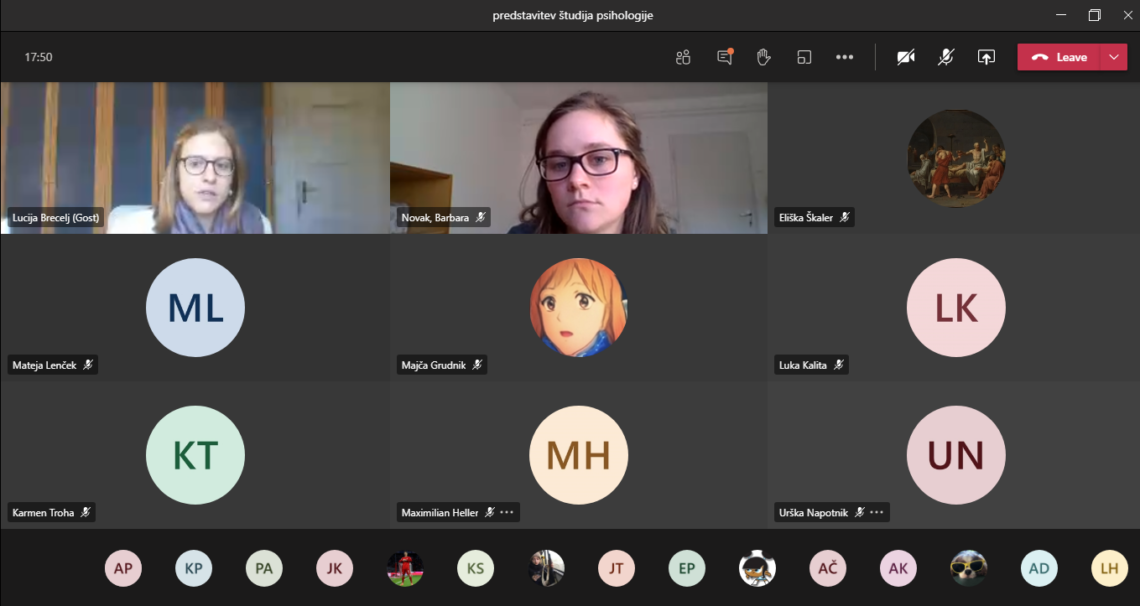Viewport: 1140px width, 606px height.
Task: Click the name label Mateja Lenček
Action: pyautogui.click(x=44, y=365)
